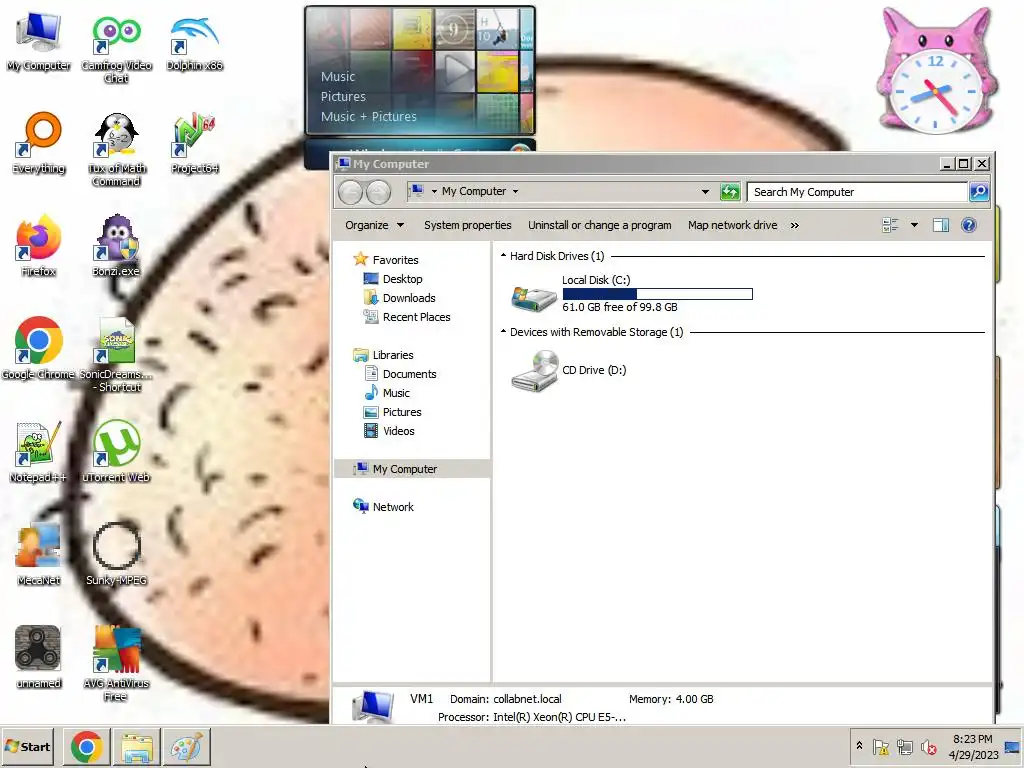Viewport: 1024px width, 768px height.
Task: Show more toolbar commands chevron
Action: (794, 225)
